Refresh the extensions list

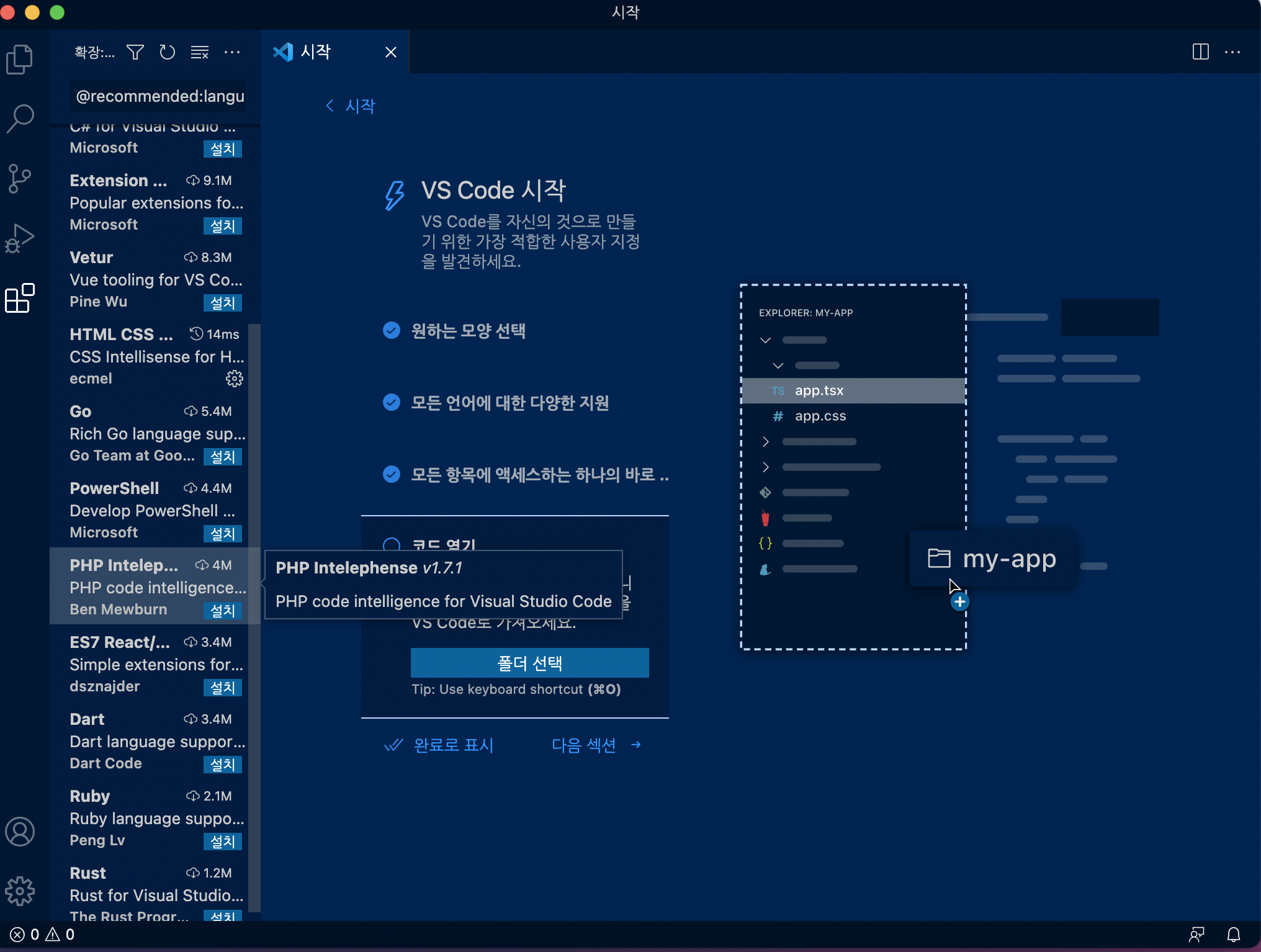[x=167, y=52]
